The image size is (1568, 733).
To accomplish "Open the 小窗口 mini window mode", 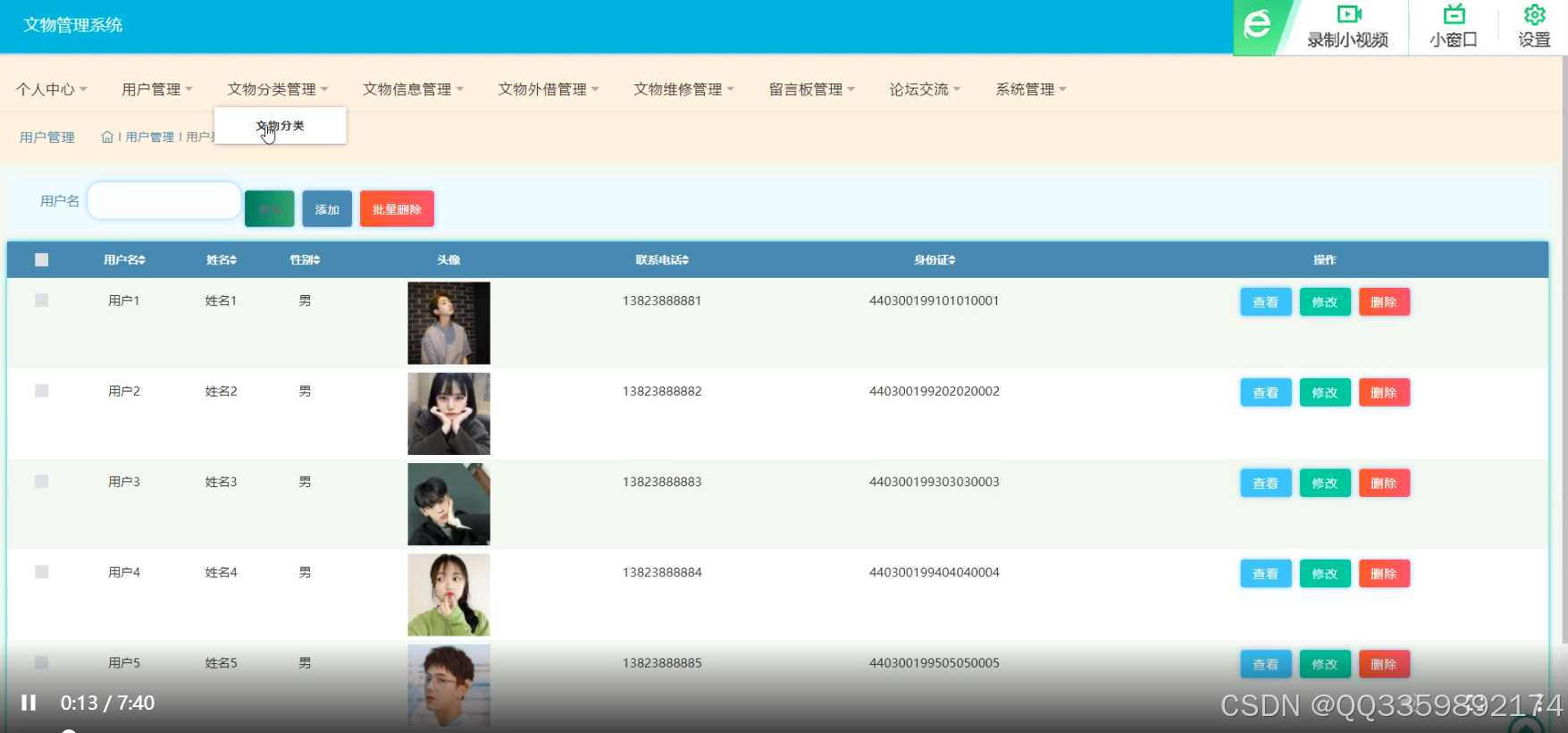I will (1454, 27).
